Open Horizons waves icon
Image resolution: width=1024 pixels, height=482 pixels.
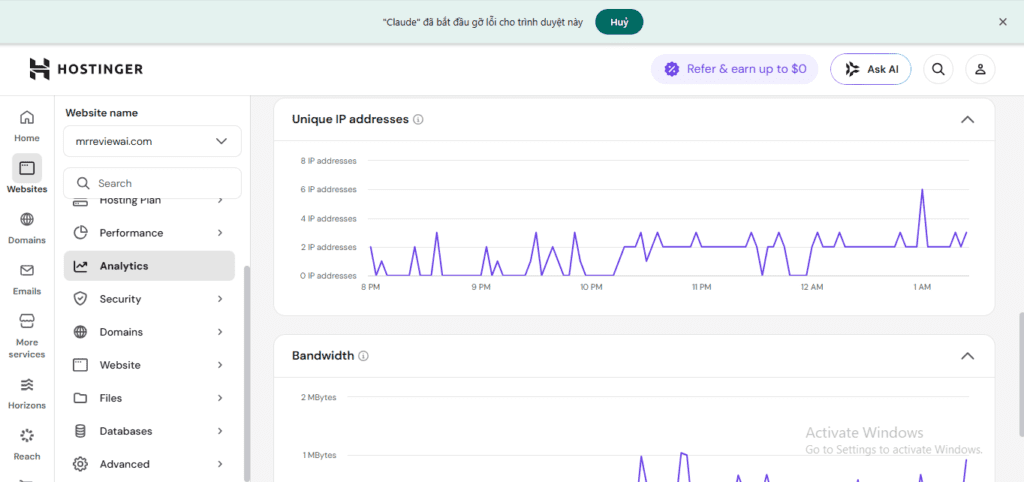27,383
